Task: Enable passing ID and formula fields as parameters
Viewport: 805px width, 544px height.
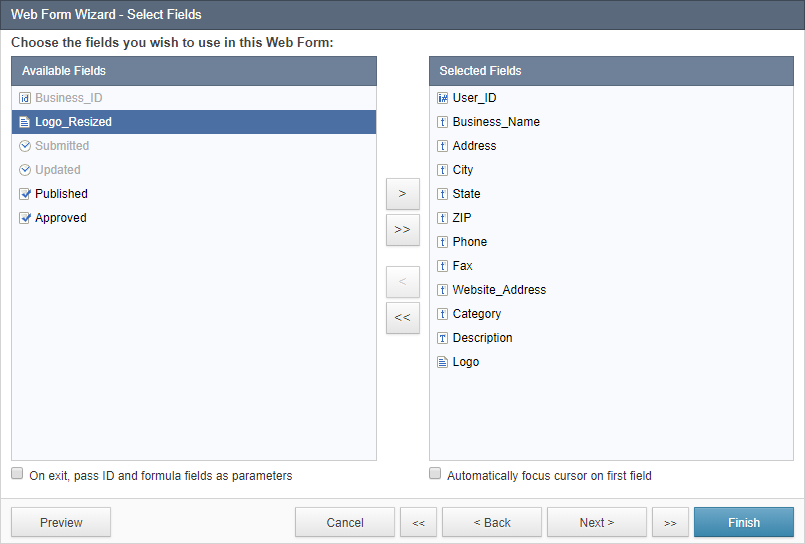Action: point(17,473)
